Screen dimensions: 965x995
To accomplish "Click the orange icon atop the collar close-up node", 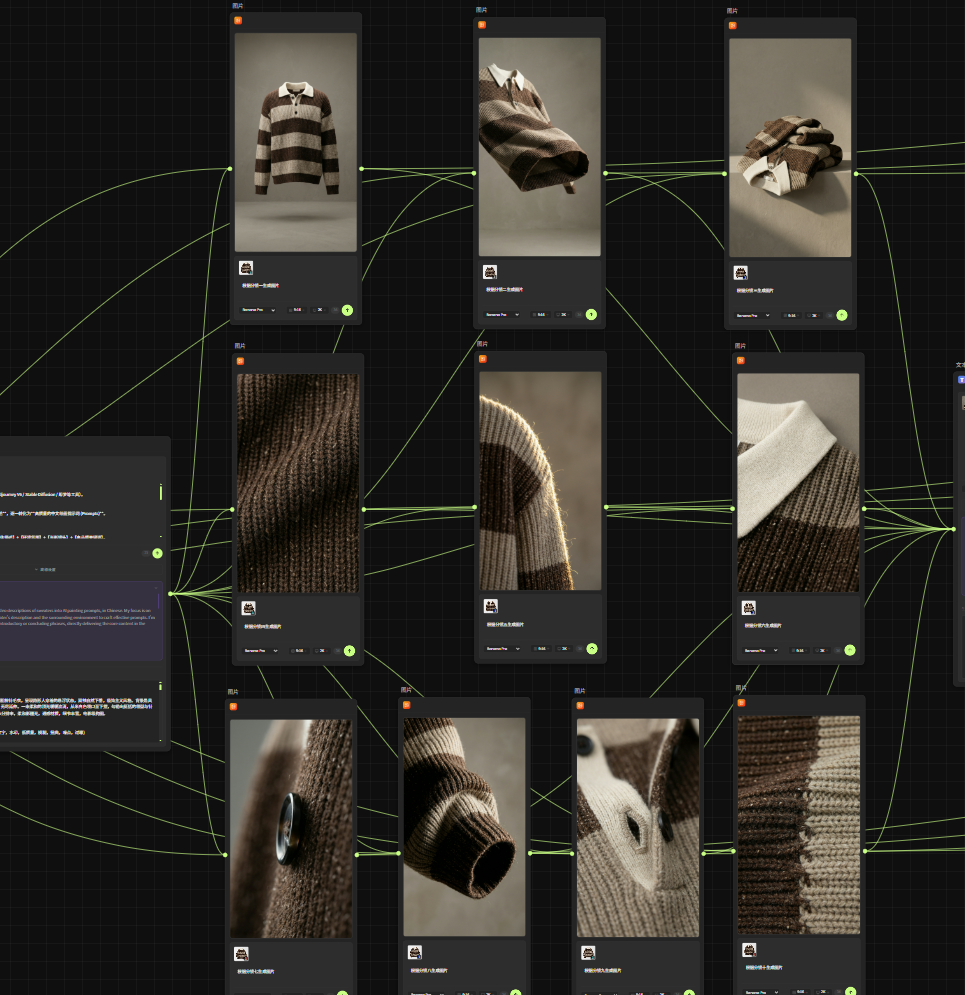I will pyautogui.click(x=741, y=360).
